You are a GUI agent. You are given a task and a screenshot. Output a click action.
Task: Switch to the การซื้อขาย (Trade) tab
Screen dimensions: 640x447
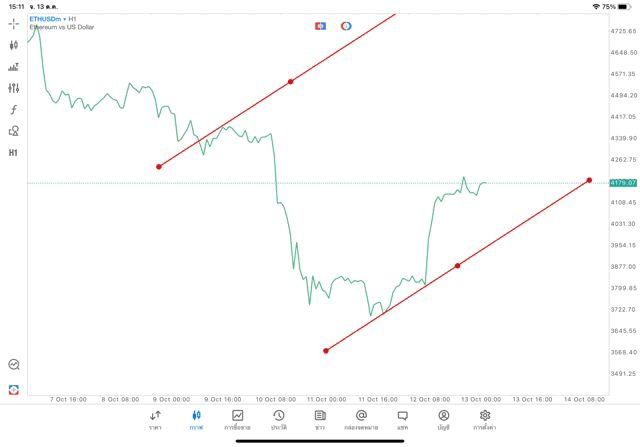click(x=237, y=419)
